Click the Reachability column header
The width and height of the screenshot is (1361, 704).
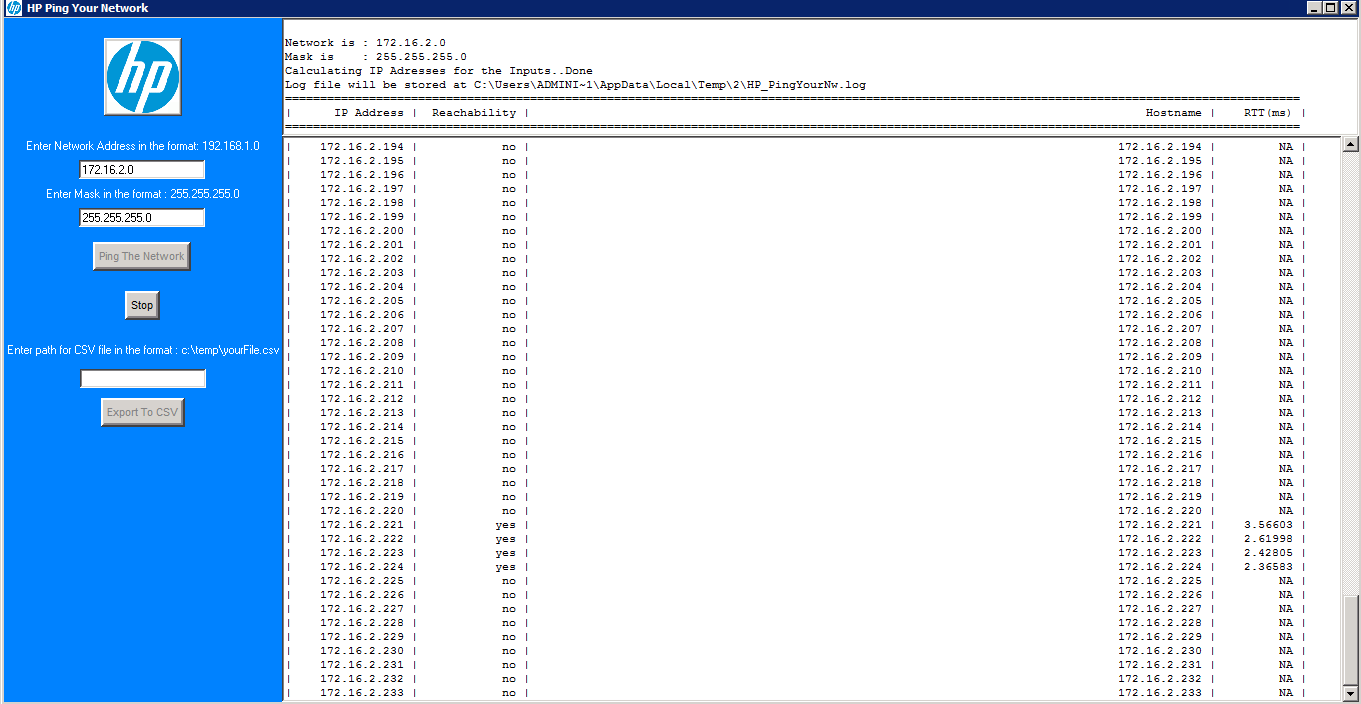[x=474, y=113]
